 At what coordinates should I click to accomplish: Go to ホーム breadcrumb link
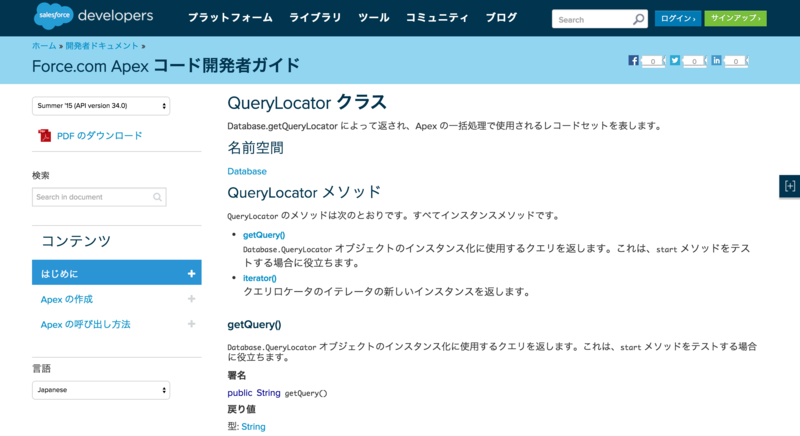click(44, 46)
